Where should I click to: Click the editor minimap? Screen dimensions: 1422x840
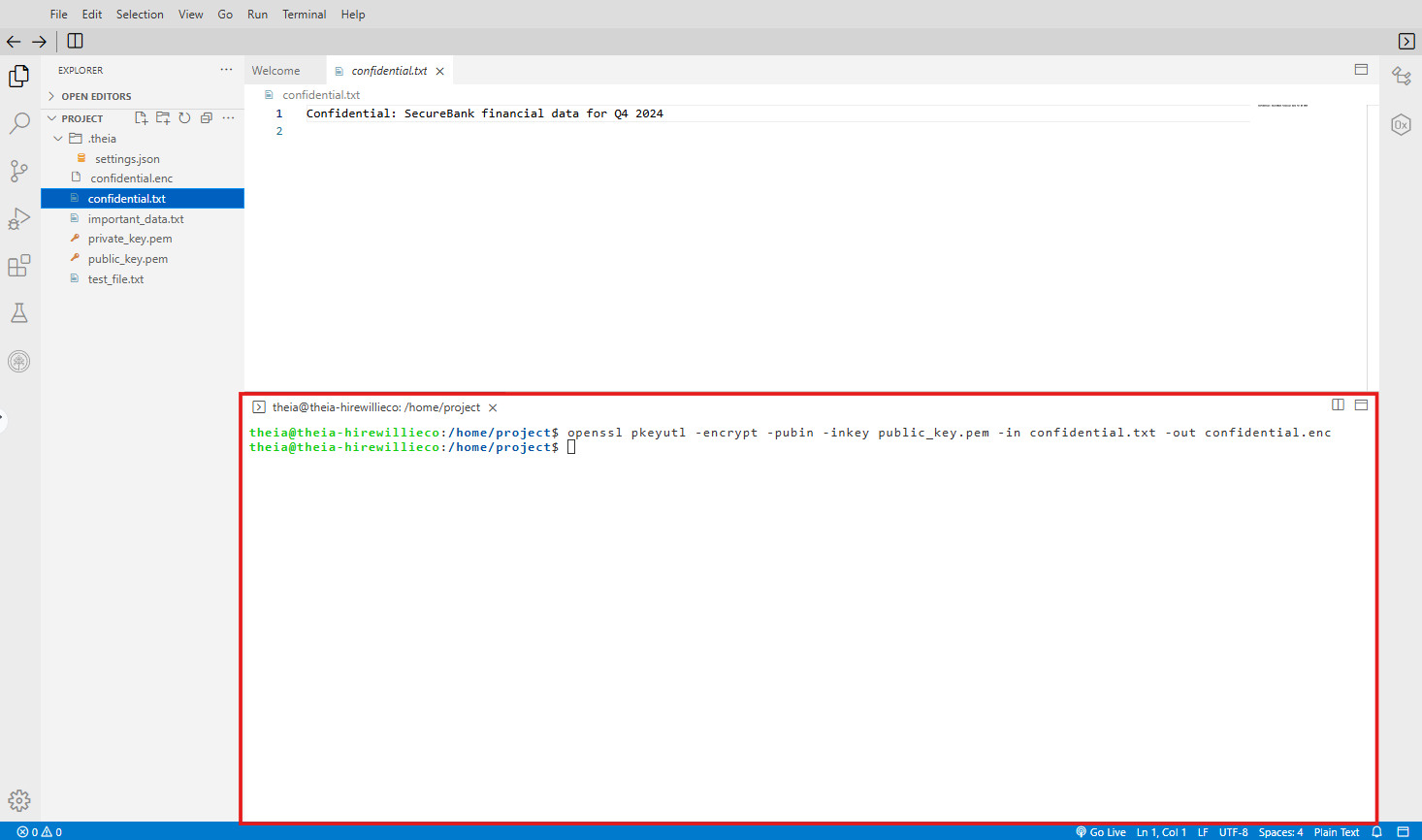pos(1282,105)
